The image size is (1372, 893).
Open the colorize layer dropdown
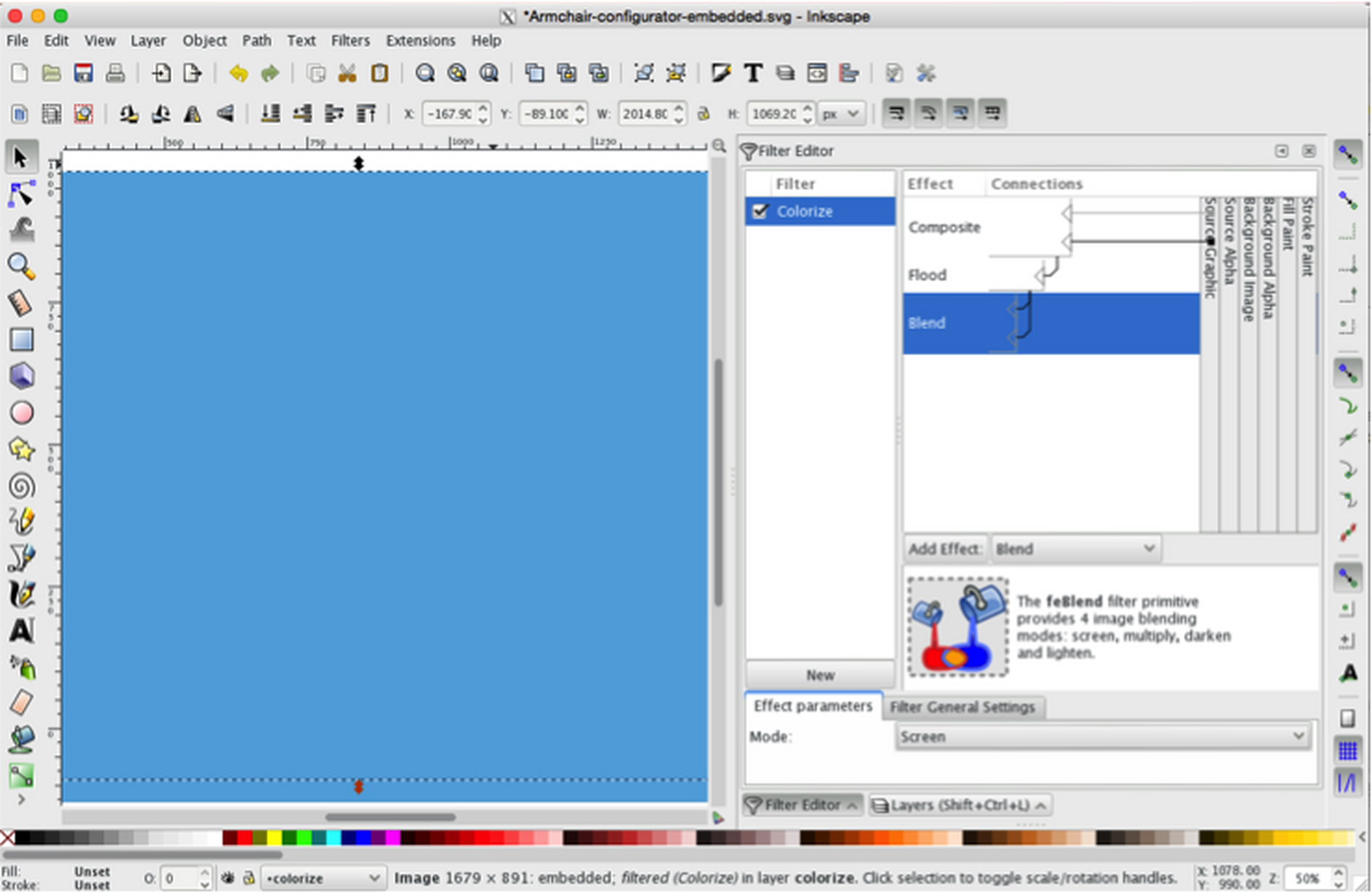click(323, 878)
